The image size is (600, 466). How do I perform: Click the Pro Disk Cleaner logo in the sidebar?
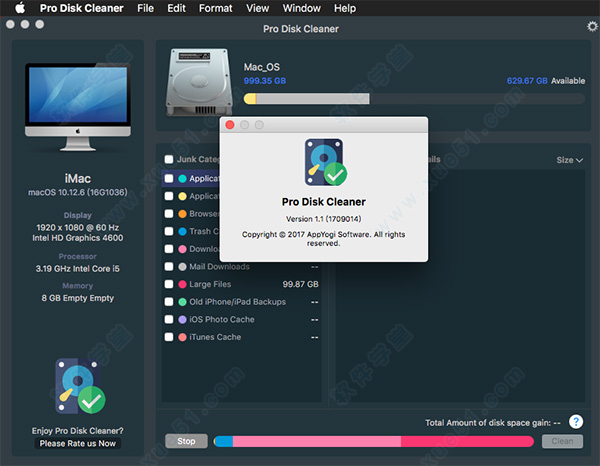coord(80,386)
